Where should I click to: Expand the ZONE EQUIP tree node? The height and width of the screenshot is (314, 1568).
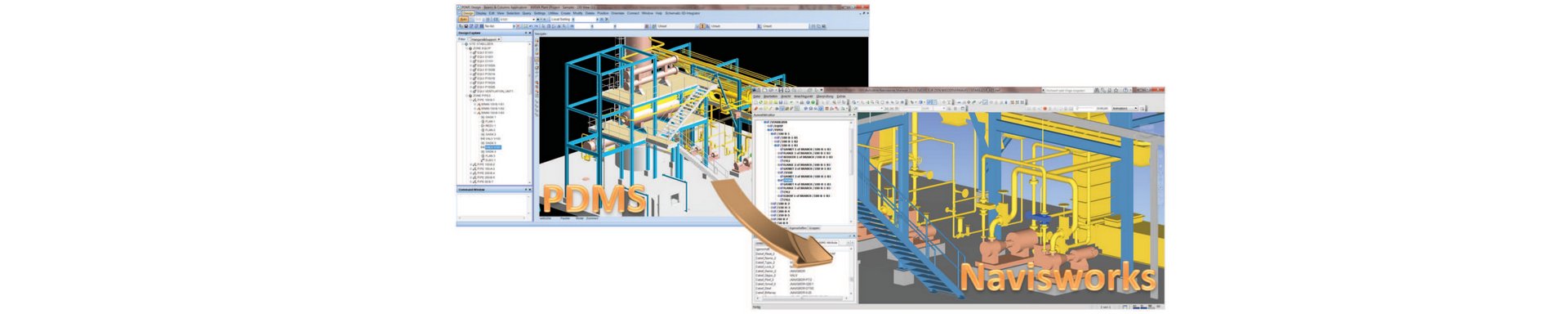pos(466,48)
